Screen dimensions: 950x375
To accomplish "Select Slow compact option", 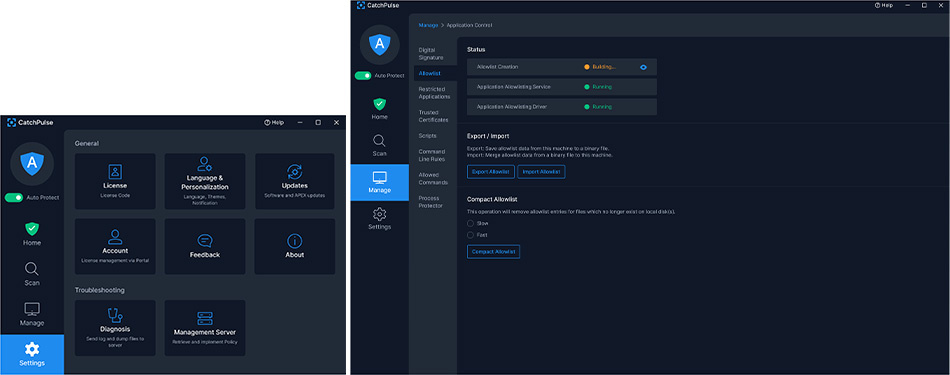I will [470, 223].
